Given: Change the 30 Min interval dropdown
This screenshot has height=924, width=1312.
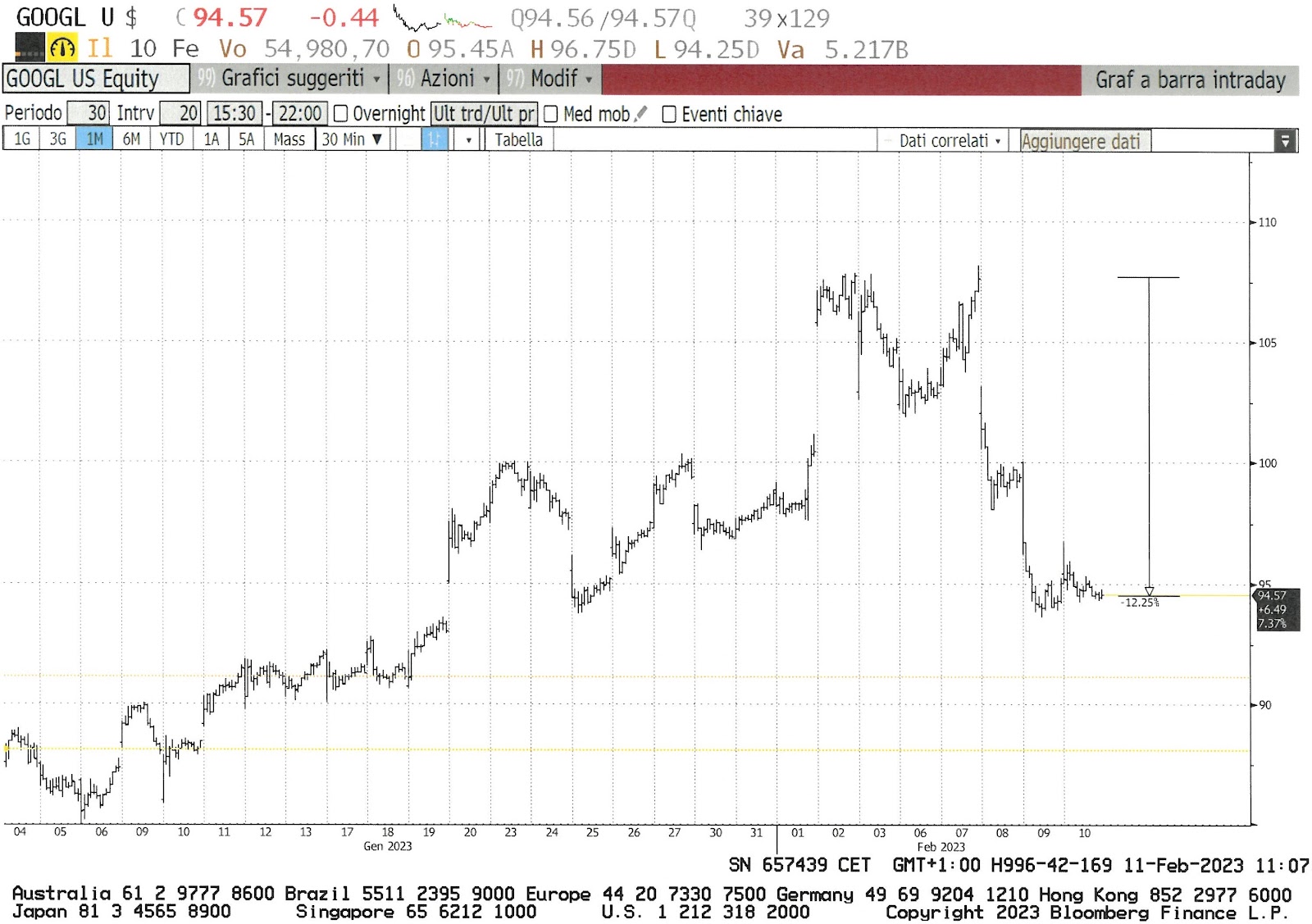Looking at the screenshot, I should tap(351, 139).
